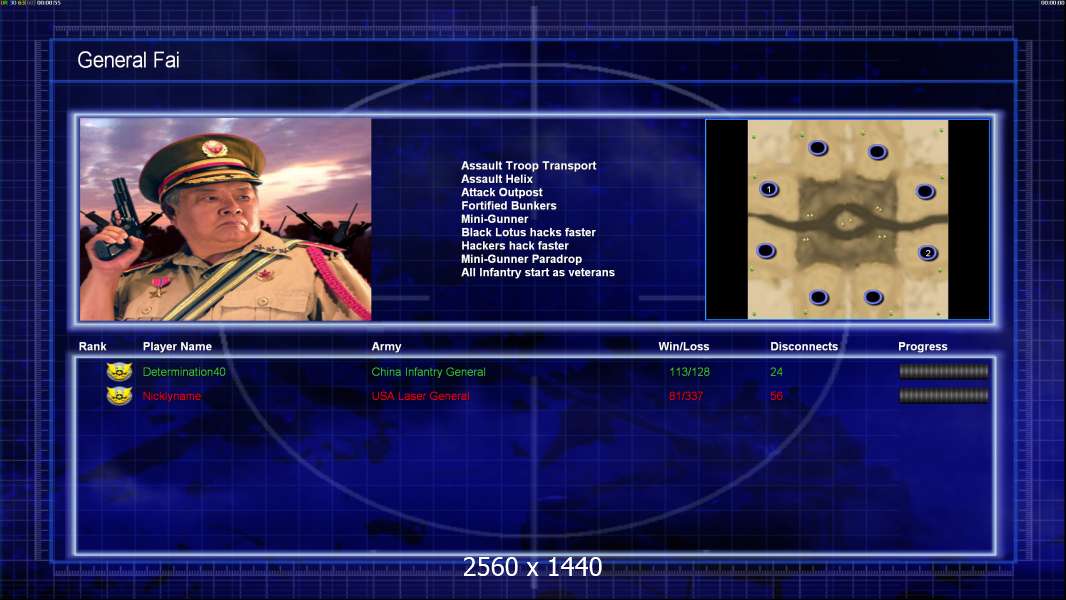This screenshot has width=1066, height=600.
Task: Click 'All Infantry start as veterans' line
Action: [x=538, y=272]
